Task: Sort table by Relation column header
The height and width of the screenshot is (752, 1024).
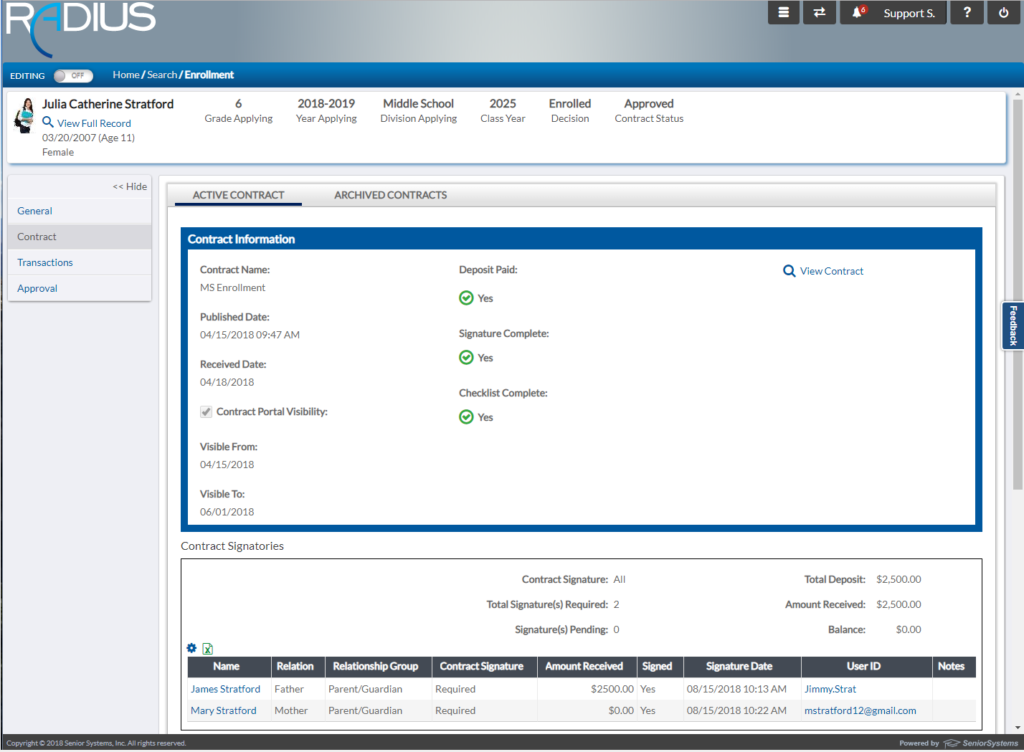Action: point(298,666)
